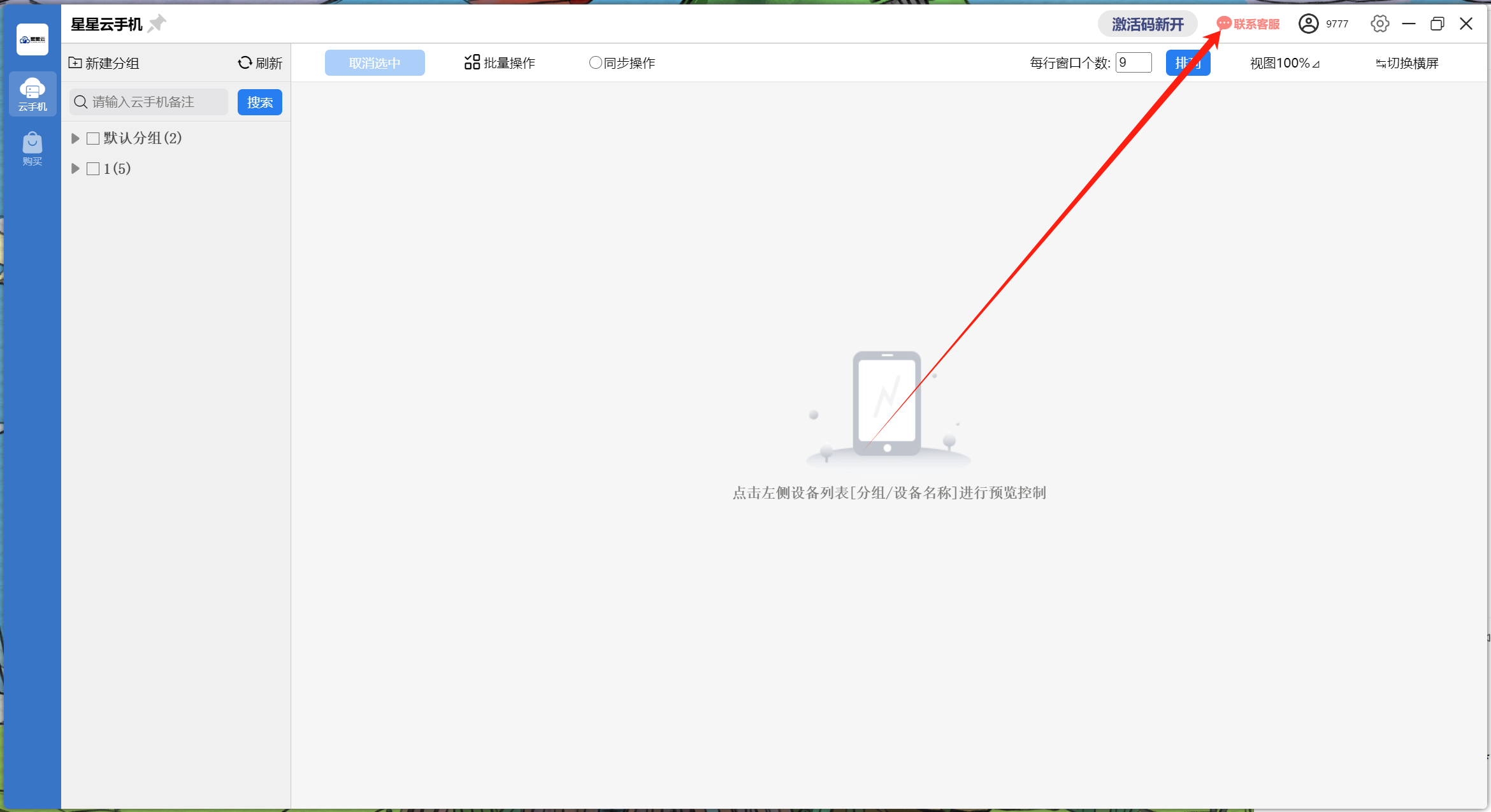Click the 切换横屏 rotate icon
Image resolution: width=1491 pixels, height=812 pixels.
point(1380,63)
